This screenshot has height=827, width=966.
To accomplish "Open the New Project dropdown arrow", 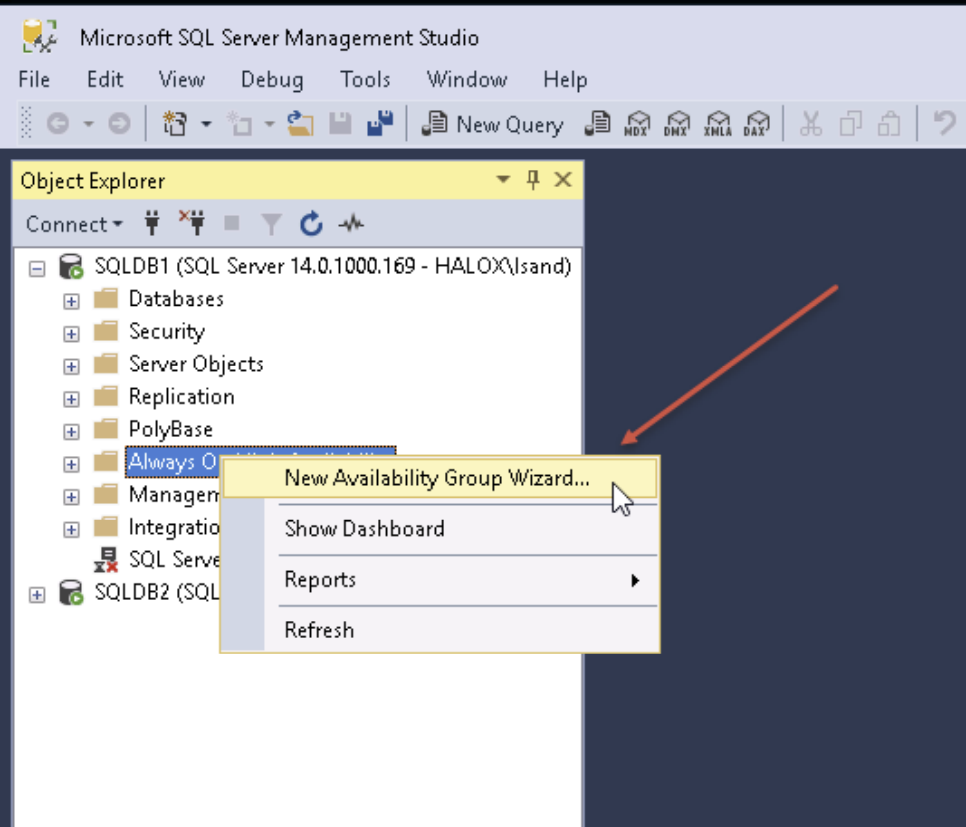I will click(206, 124).
